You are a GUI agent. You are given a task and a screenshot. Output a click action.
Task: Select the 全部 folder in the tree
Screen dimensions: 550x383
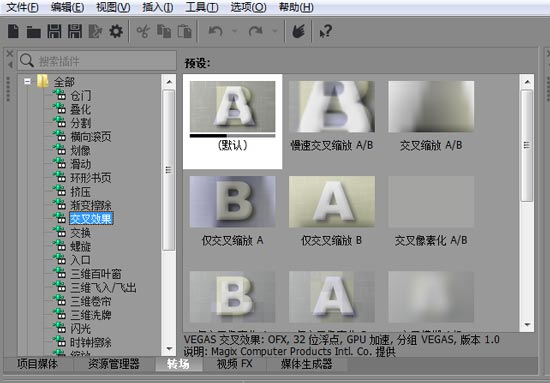pos(64,82)
